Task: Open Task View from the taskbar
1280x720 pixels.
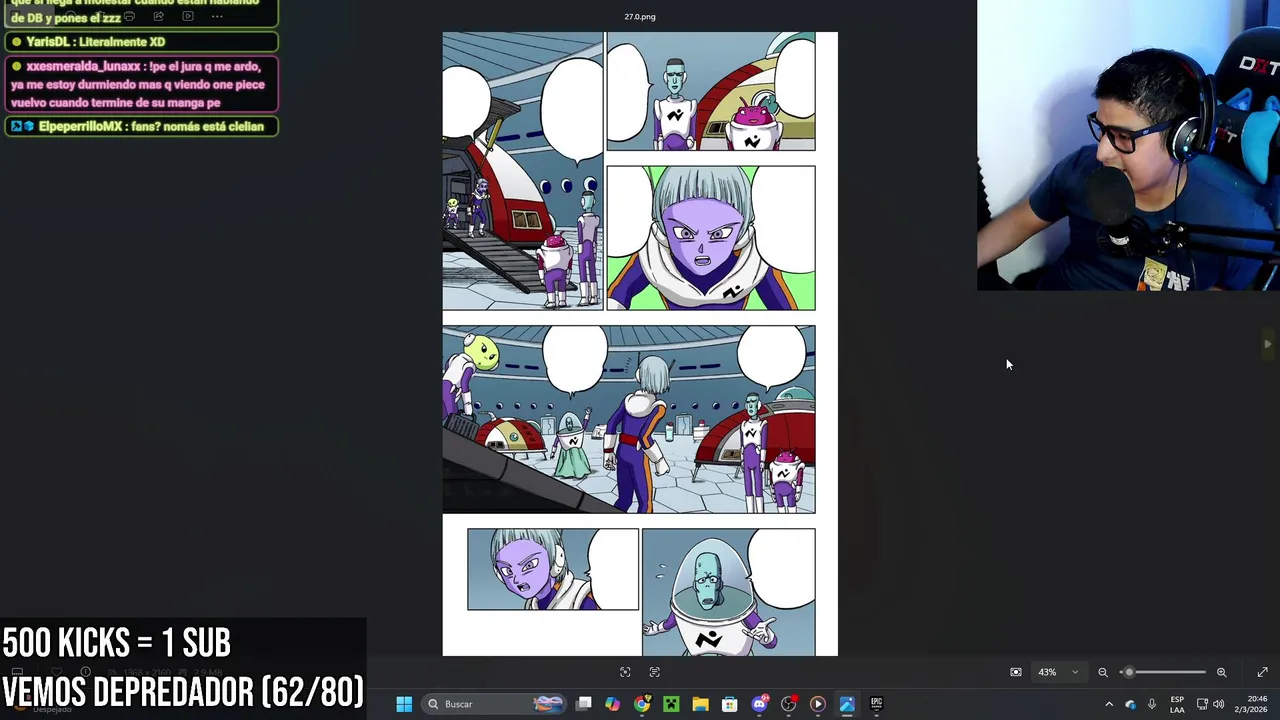Action: (x=584, y=704)
